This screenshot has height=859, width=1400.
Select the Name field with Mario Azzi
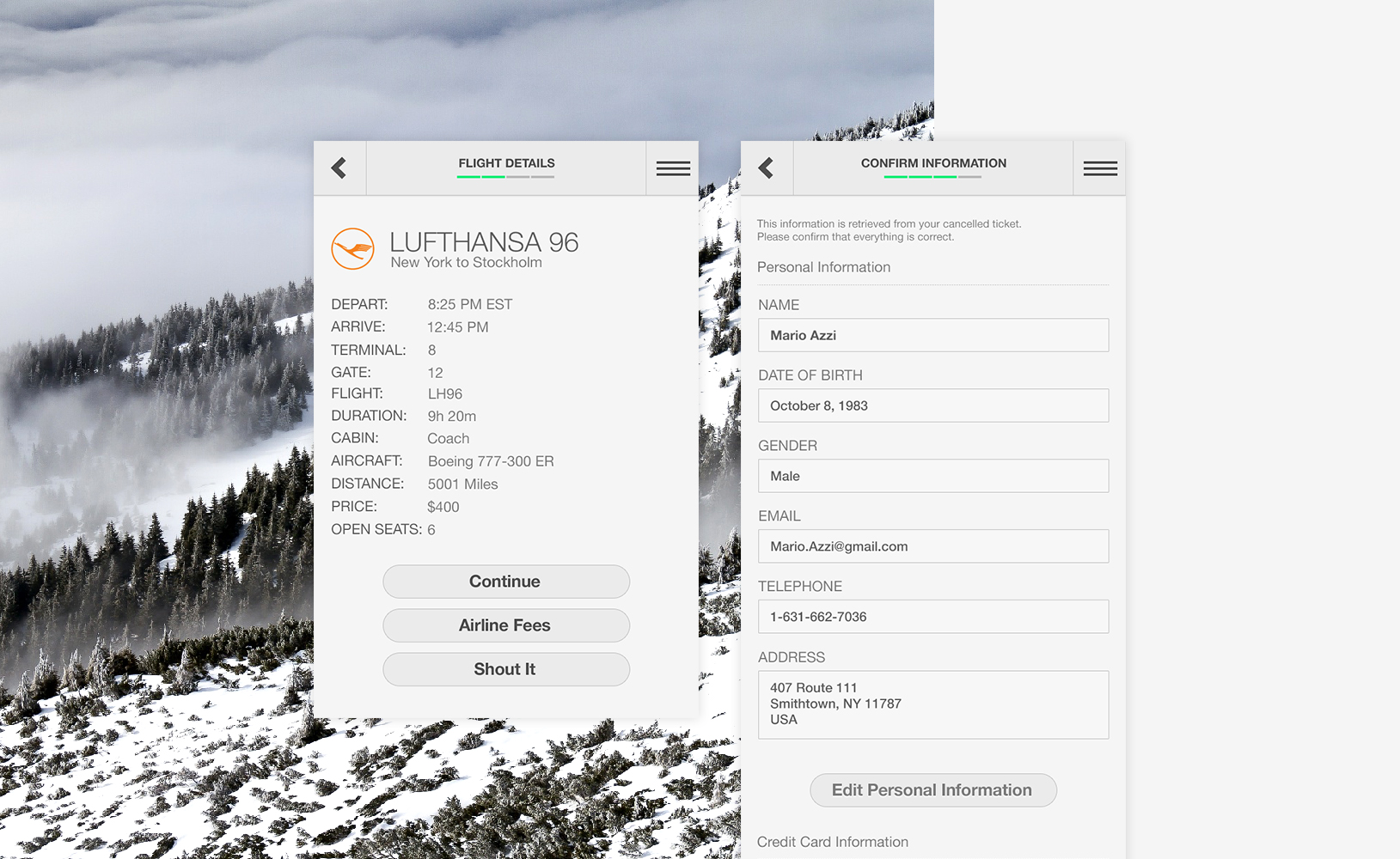tap(932, 335)
